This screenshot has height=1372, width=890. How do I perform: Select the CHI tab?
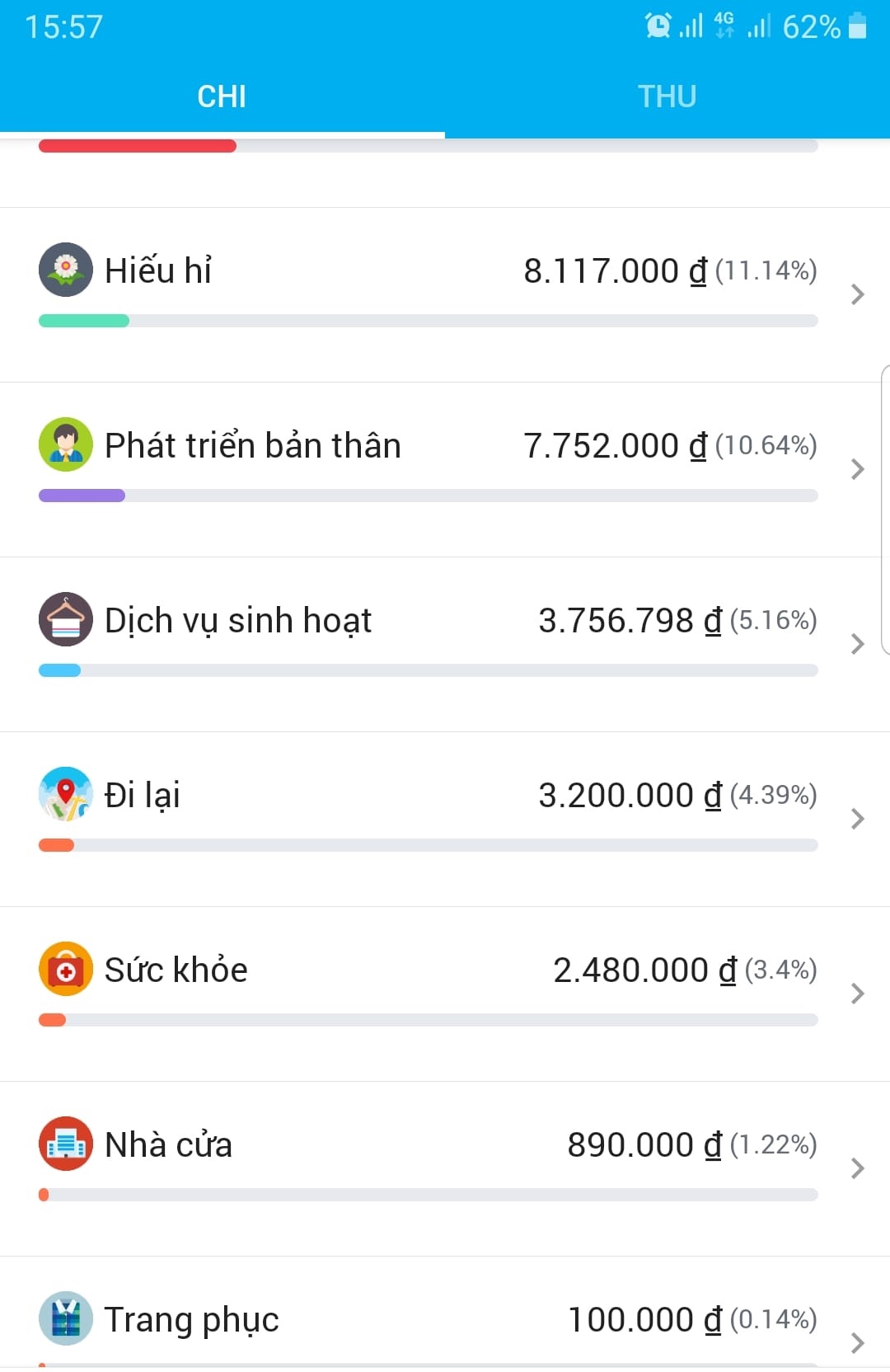pos(222,96)
